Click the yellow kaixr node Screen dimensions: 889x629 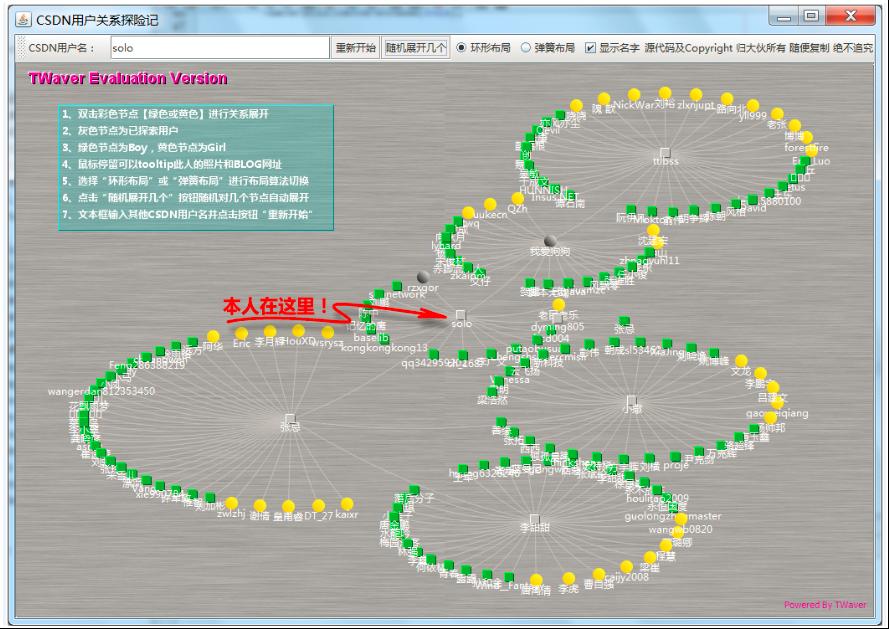[347, 504]
